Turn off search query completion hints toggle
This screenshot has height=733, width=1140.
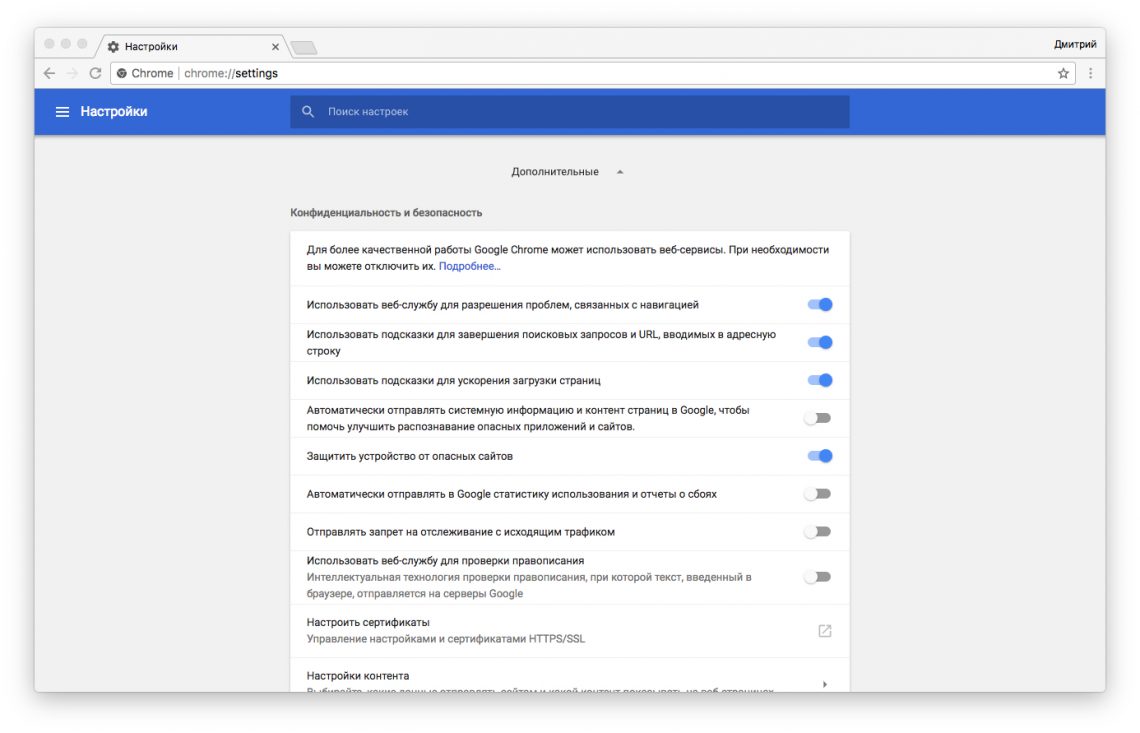[820, 342]
